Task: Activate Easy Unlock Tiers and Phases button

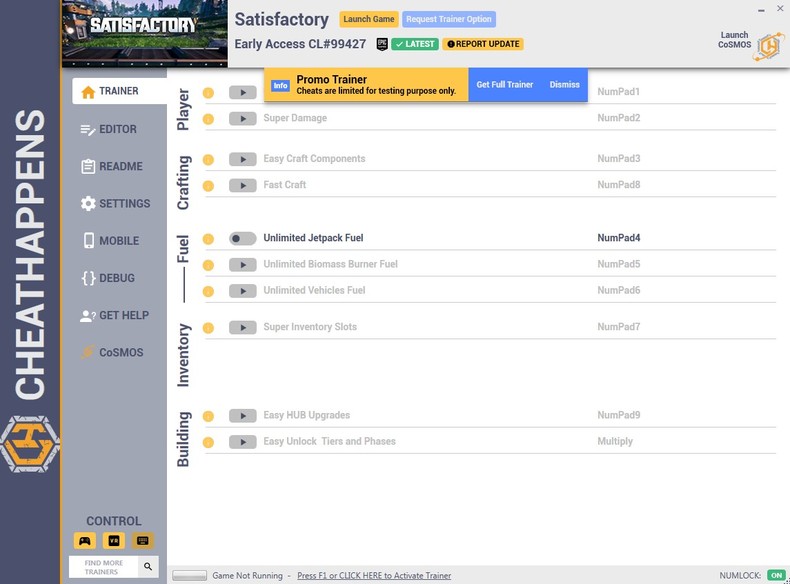Action: pos(242,442)
